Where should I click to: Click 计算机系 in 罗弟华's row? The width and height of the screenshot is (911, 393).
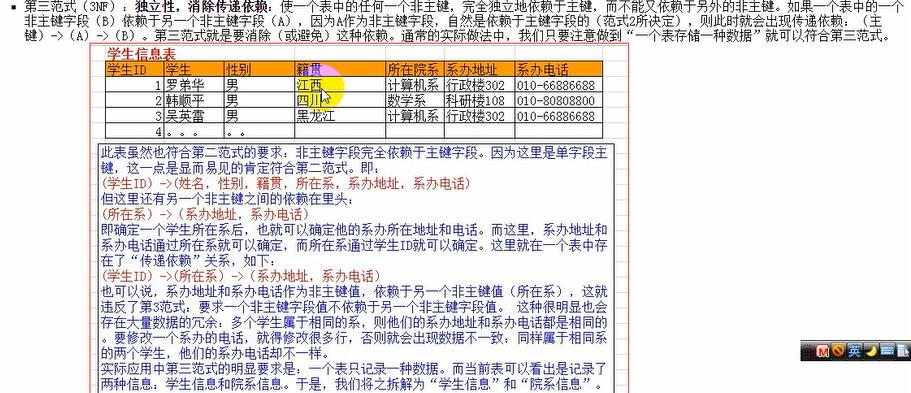(x=415, y=85)
